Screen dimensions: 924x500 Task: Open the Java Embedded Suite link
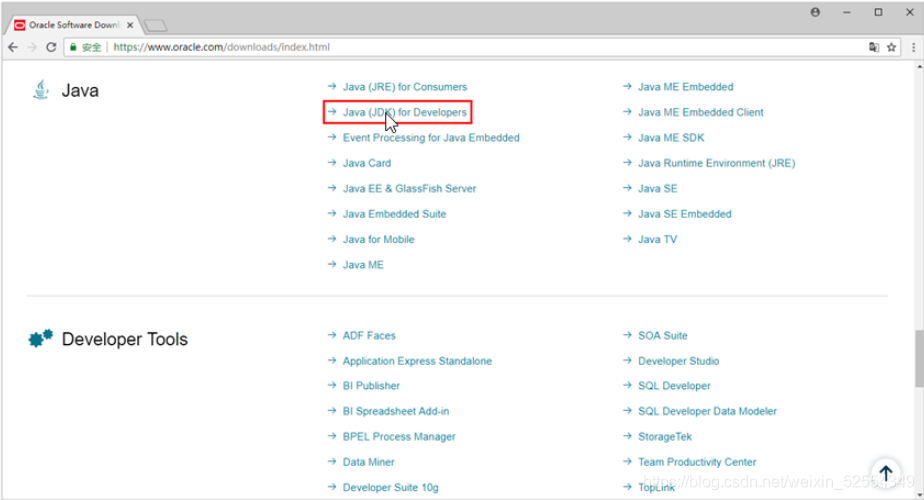(x=394, y=213)
